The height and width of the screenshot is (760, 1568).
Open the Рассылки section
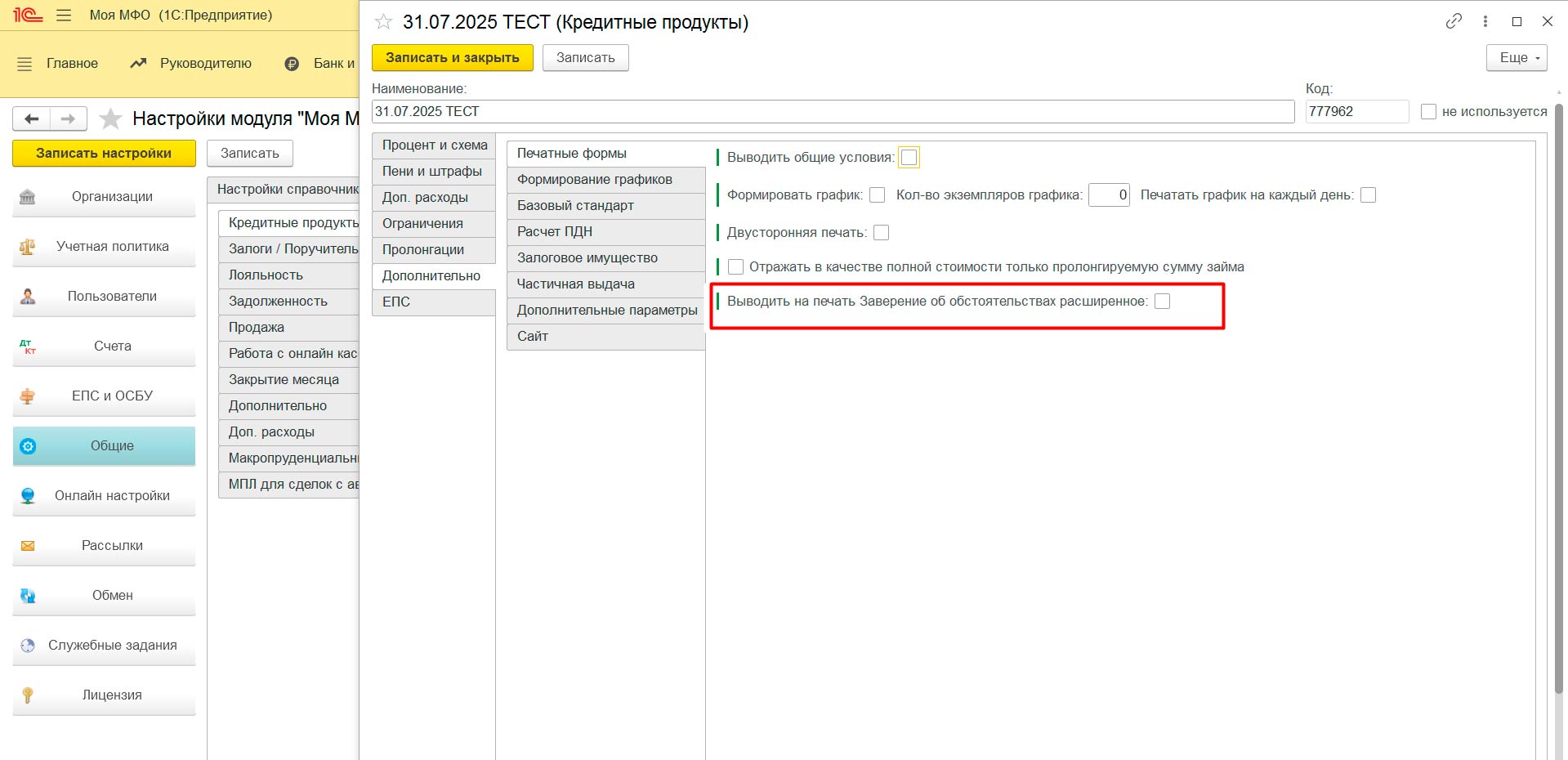click(104, 546)
